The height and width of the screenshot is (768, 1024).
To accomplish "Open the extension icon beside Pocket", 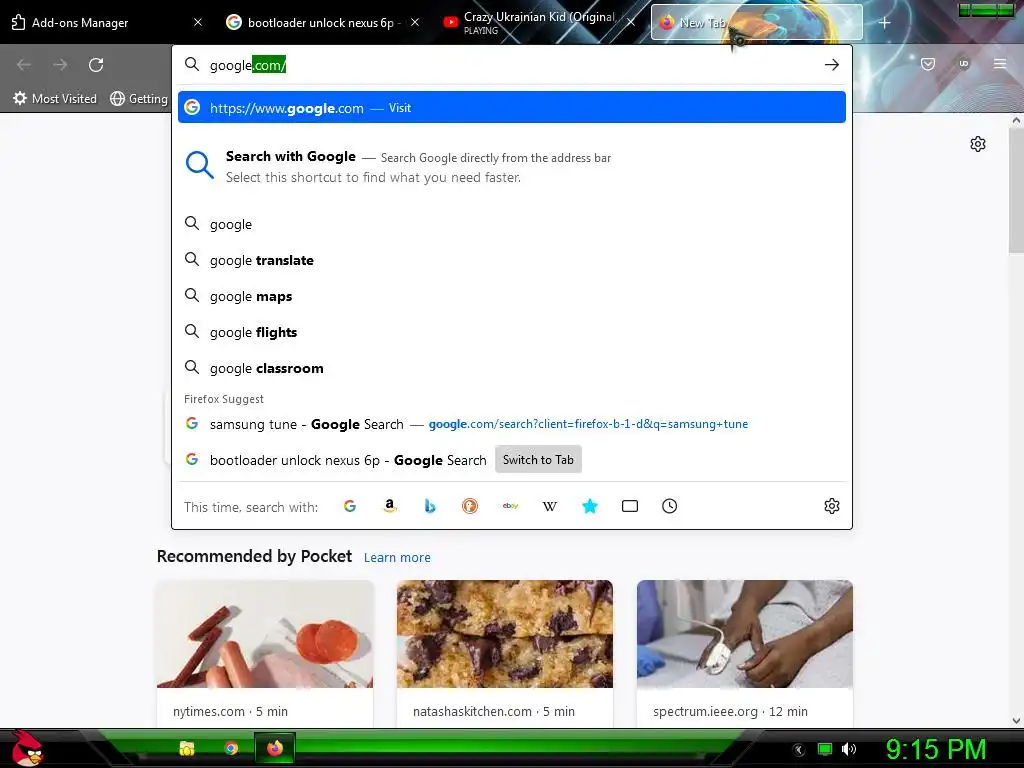I will click(x=964, y=63).
